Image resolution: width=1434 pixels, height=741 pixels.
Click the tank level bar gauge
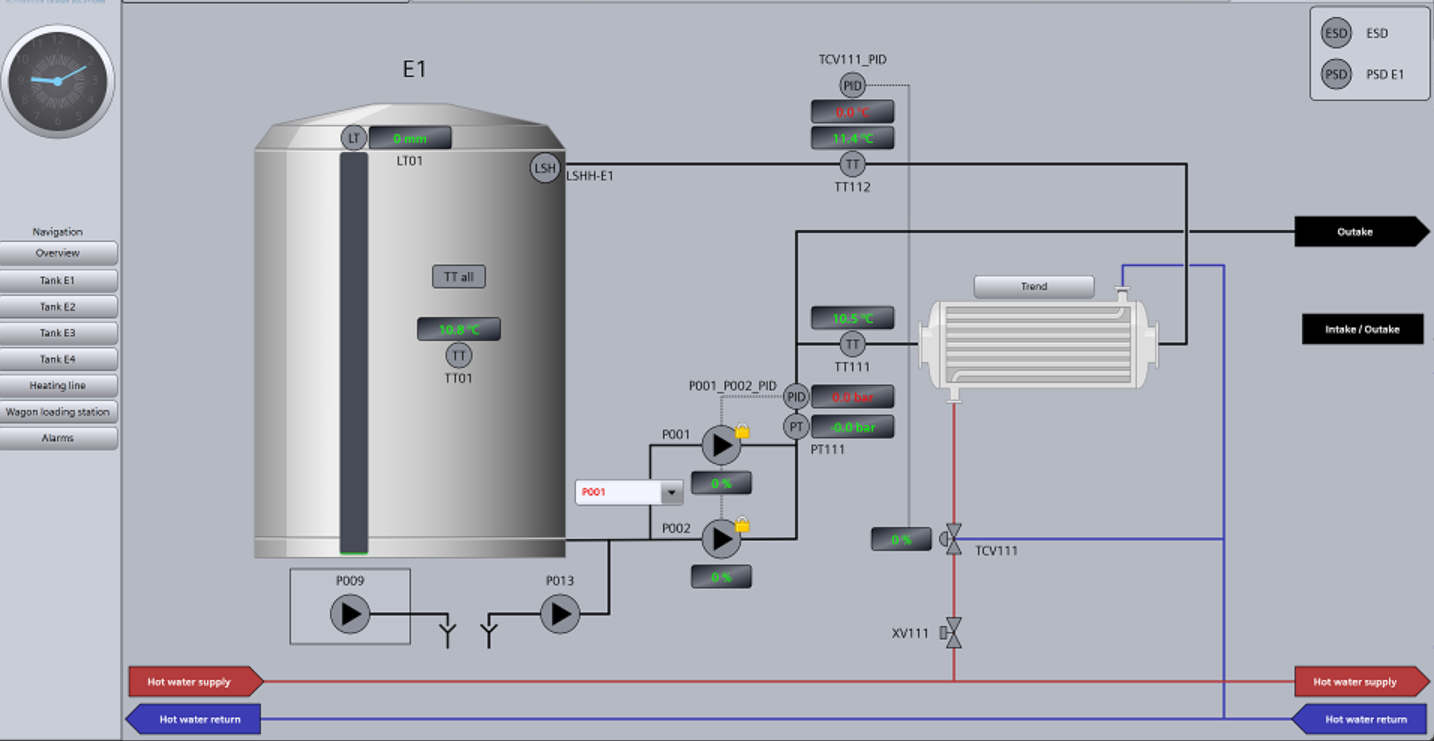pyautogui.click(x=354, y=352)
